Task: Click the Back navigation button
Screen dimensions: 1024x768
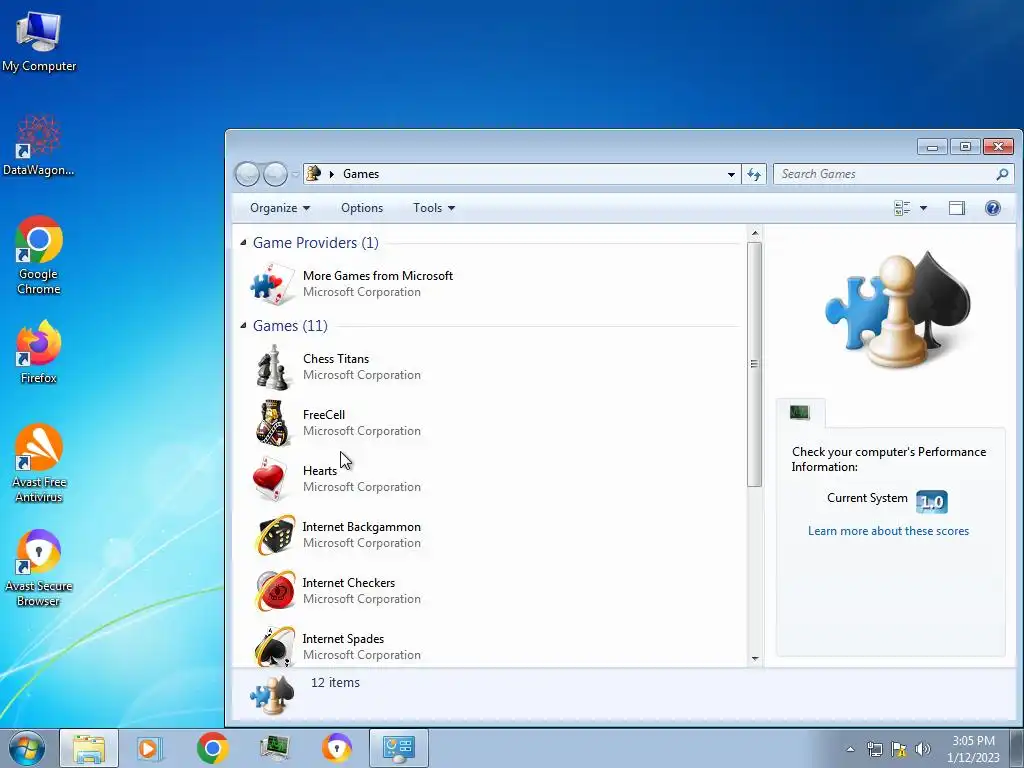Action: (247, 174)
